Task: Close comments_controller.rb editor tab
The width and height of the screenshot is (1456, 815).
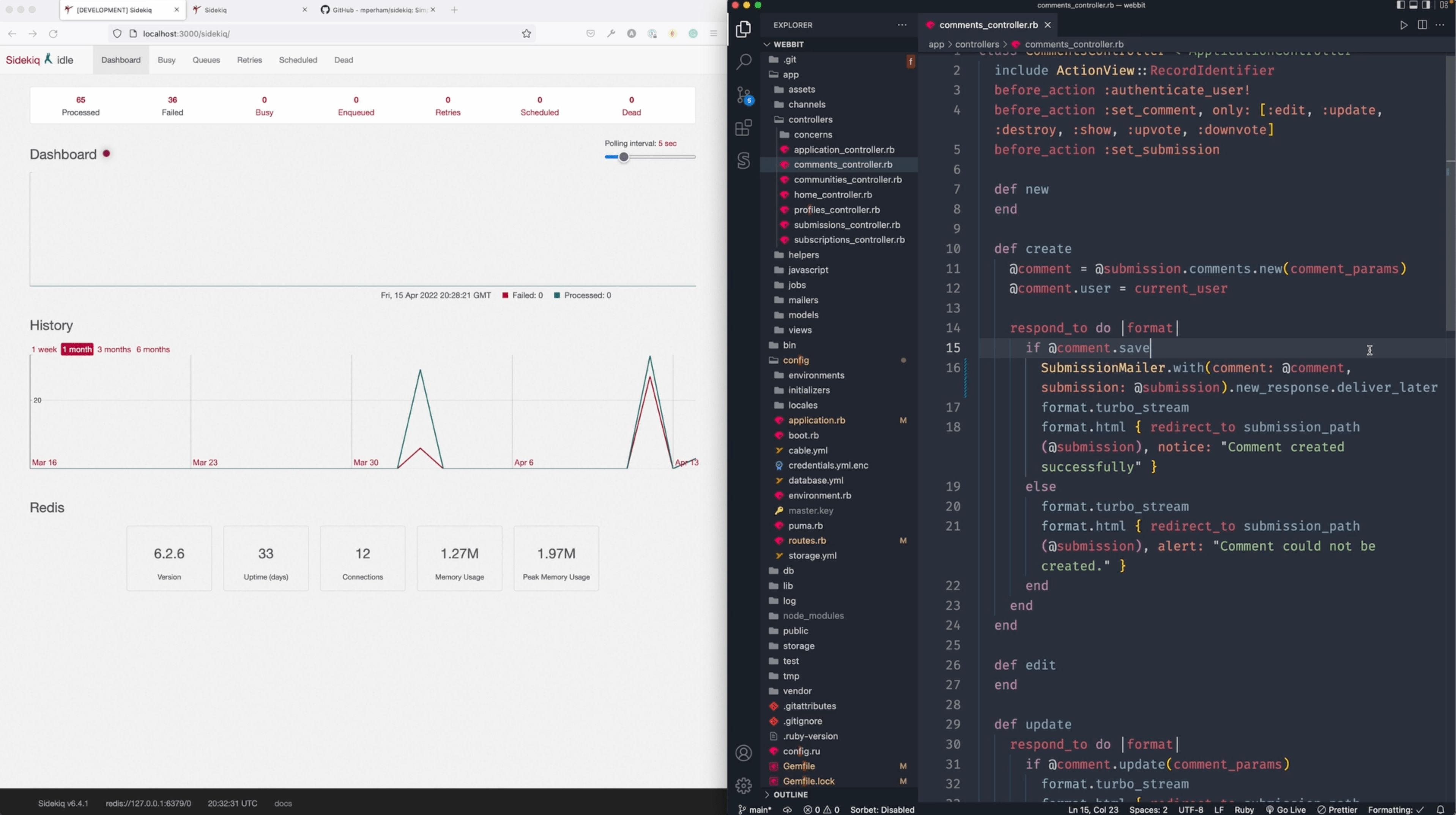Action: click(x=1047, y=25)
